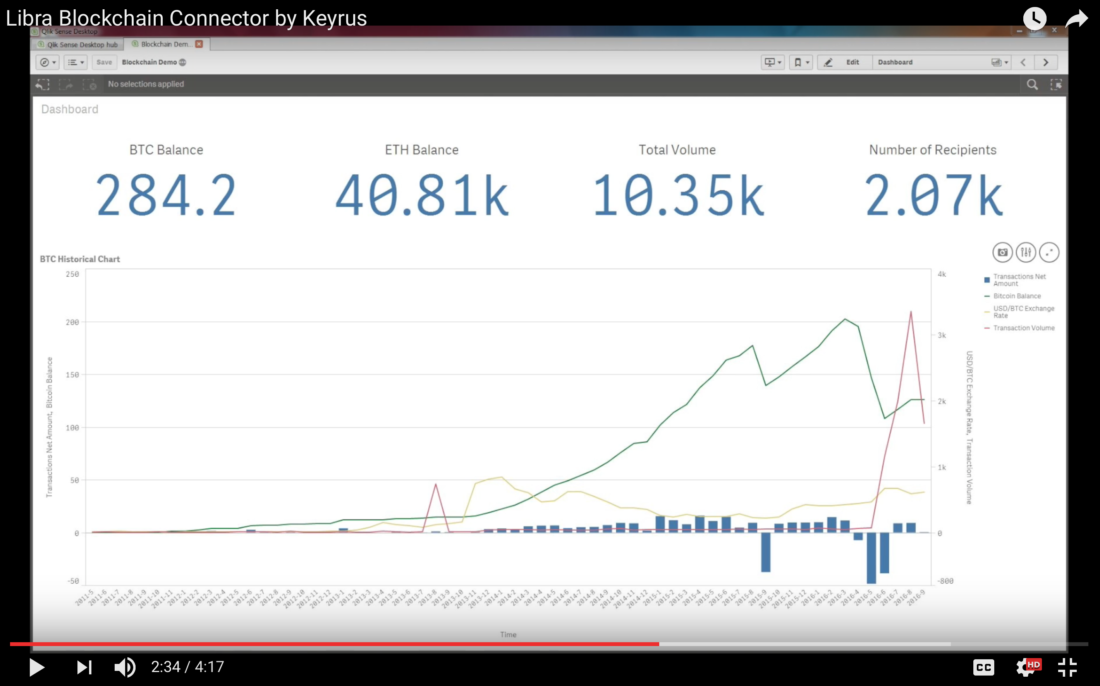Close the Blockchain Demo tab

click(199, 45)
